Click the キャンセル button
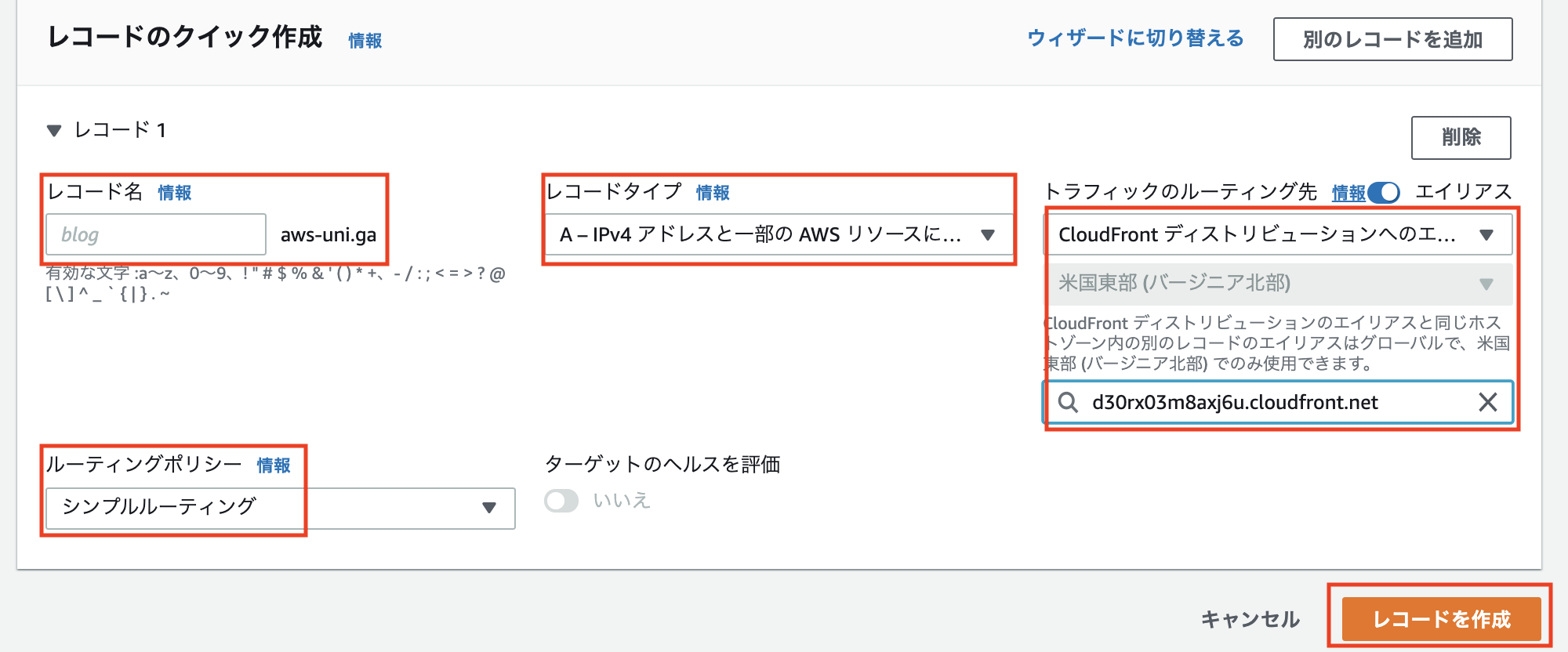The height and width of the screenshot is (652, 1568). click(1250, 620)
